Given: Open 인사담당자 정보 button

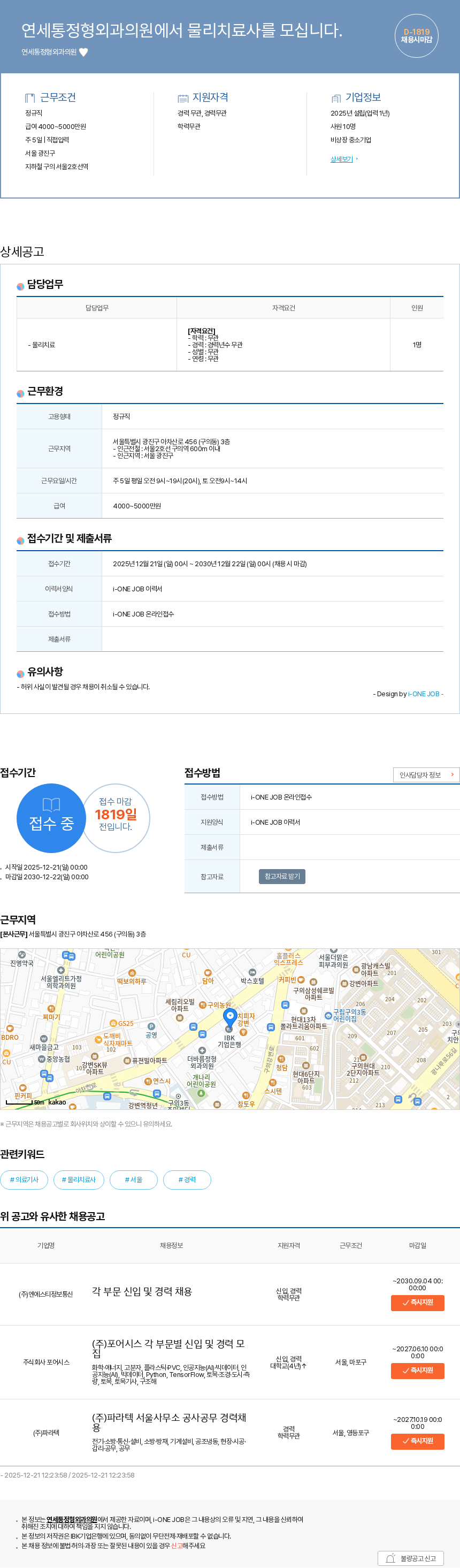Looking at the screenshot, I should point(426,775).
